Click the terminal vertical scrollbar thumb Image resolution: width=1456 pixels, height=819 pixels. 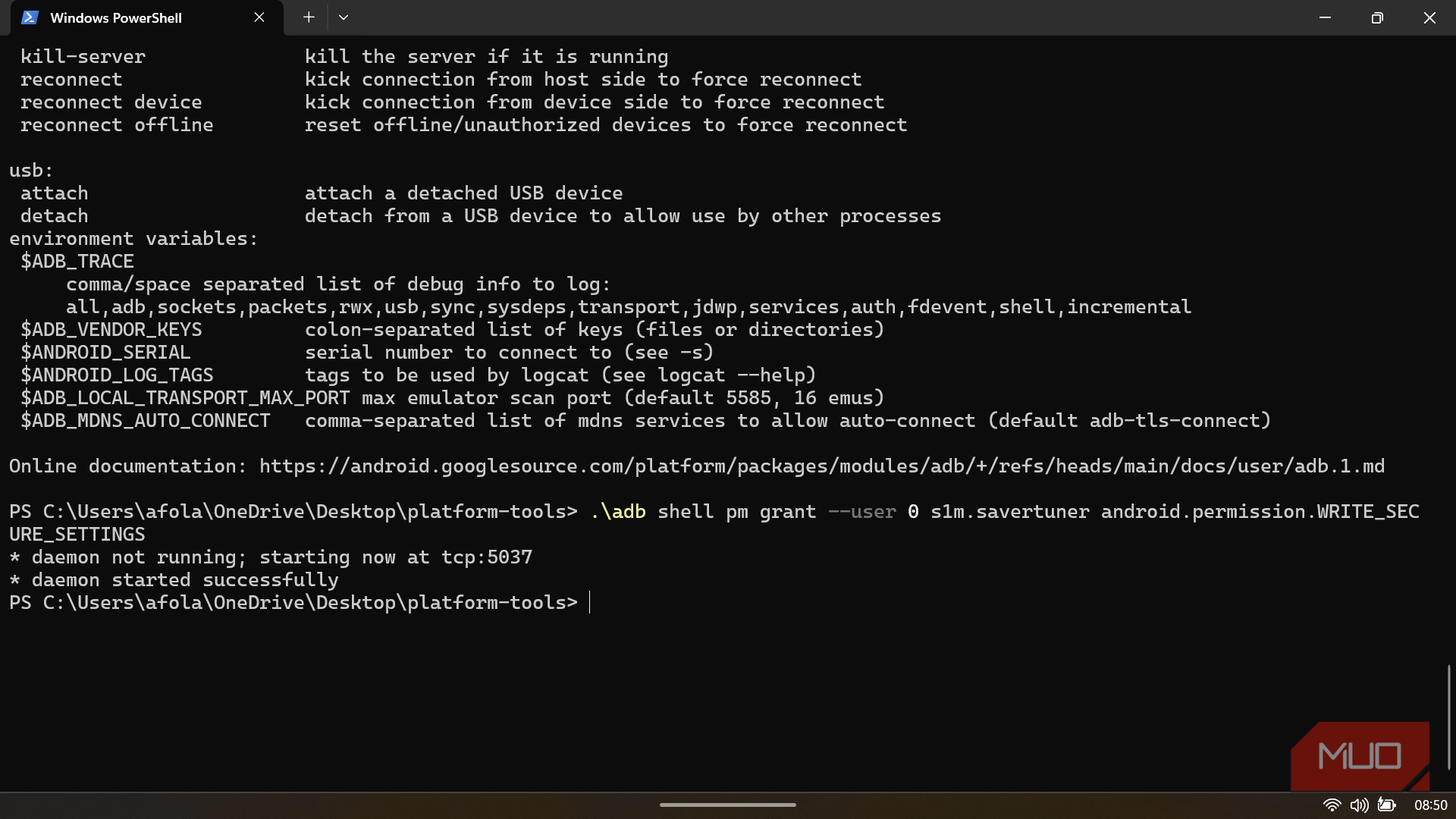click(1448, 717)
